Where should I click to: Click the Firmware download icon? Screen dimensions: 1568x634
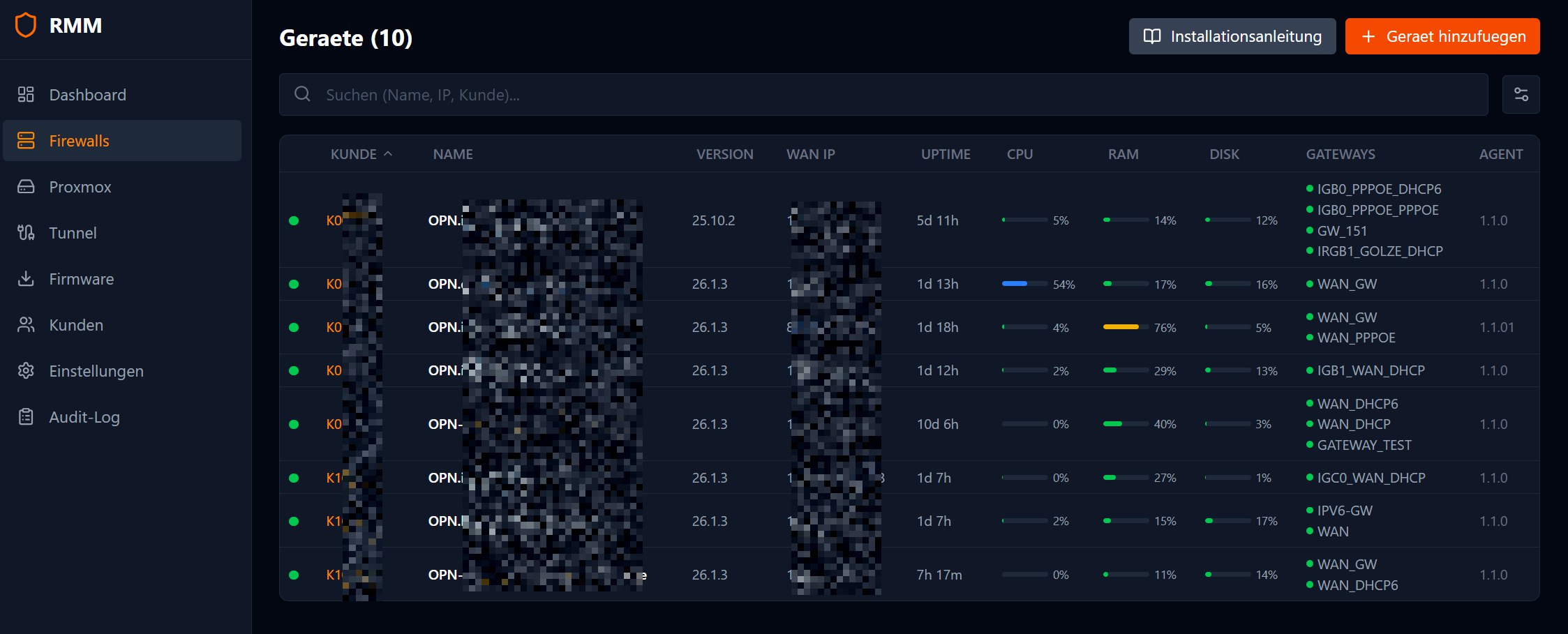point(26,278)
